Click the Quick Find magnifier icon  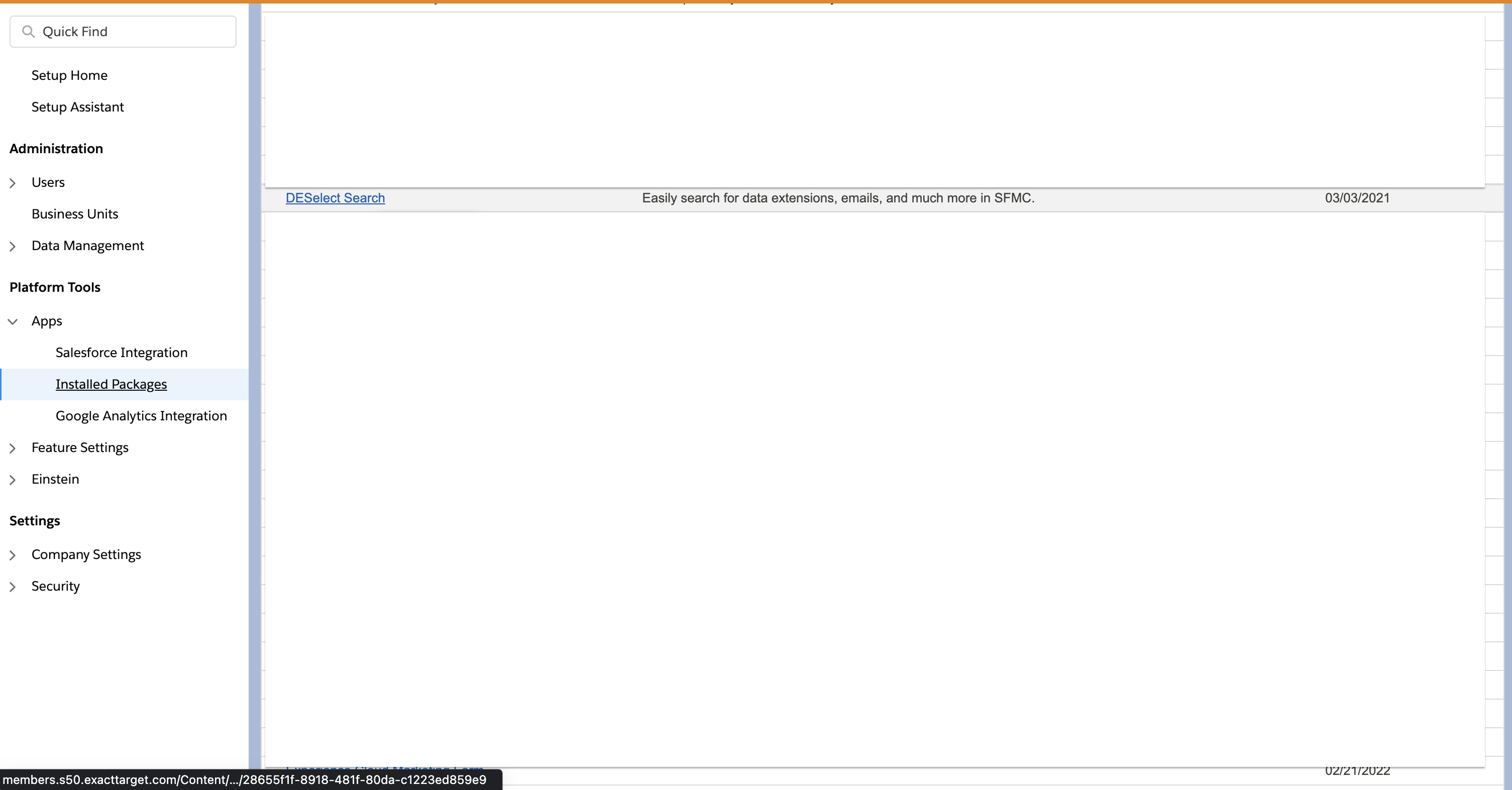[28, 32]
